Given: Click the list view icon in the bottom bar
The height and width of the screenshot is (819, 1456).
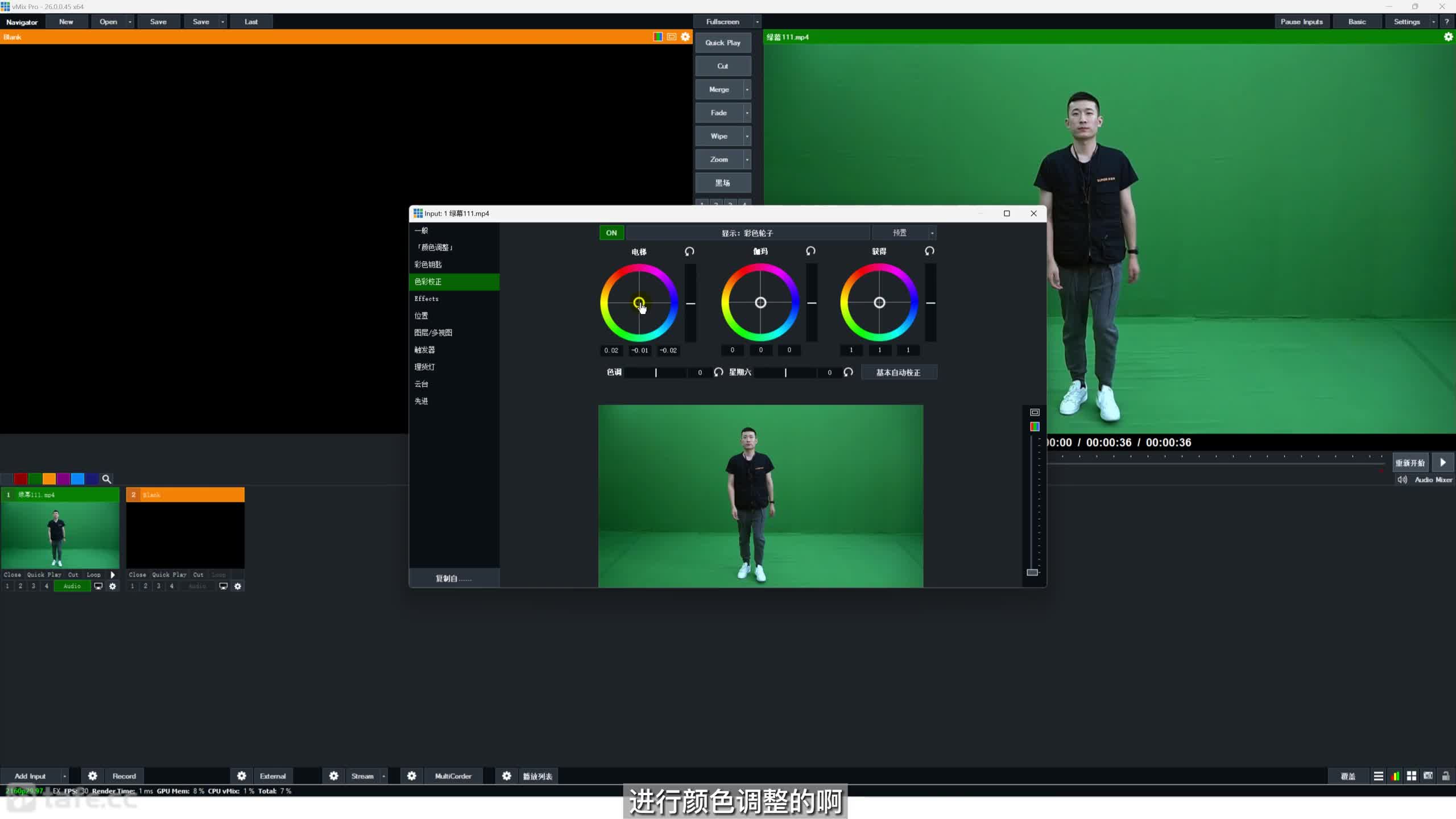Looking at the screenshot, I should (1378, 776).
